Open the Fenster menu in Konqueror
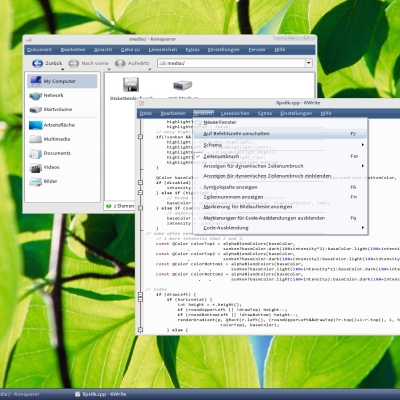 [257, 50]
